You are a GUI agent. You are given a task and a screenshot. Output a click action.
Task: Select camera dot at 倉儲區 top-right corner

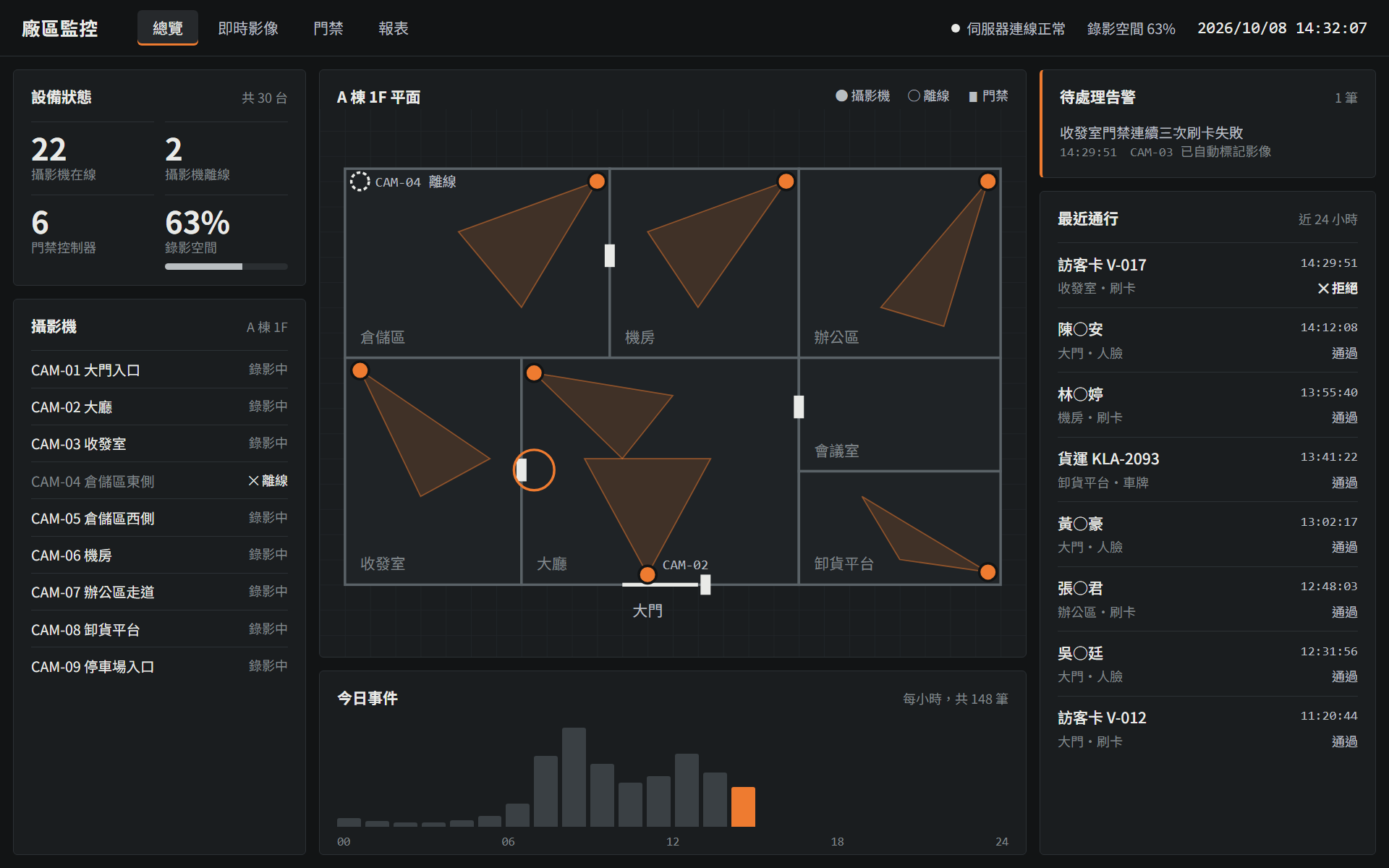click(597, 182)
